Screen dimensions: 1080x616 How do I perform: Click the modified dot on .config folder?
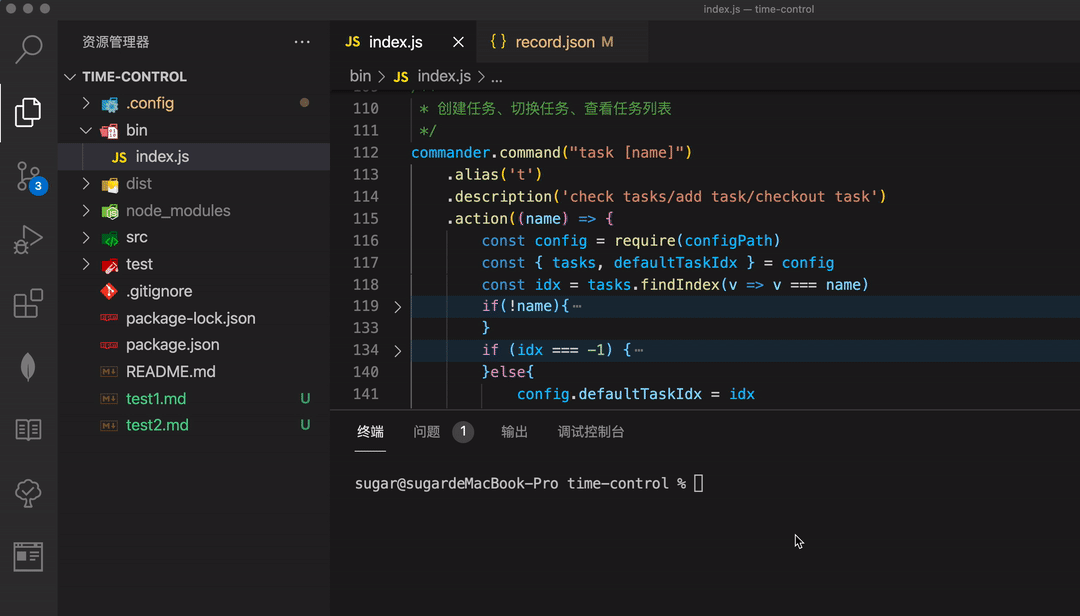tap(304, 103)
